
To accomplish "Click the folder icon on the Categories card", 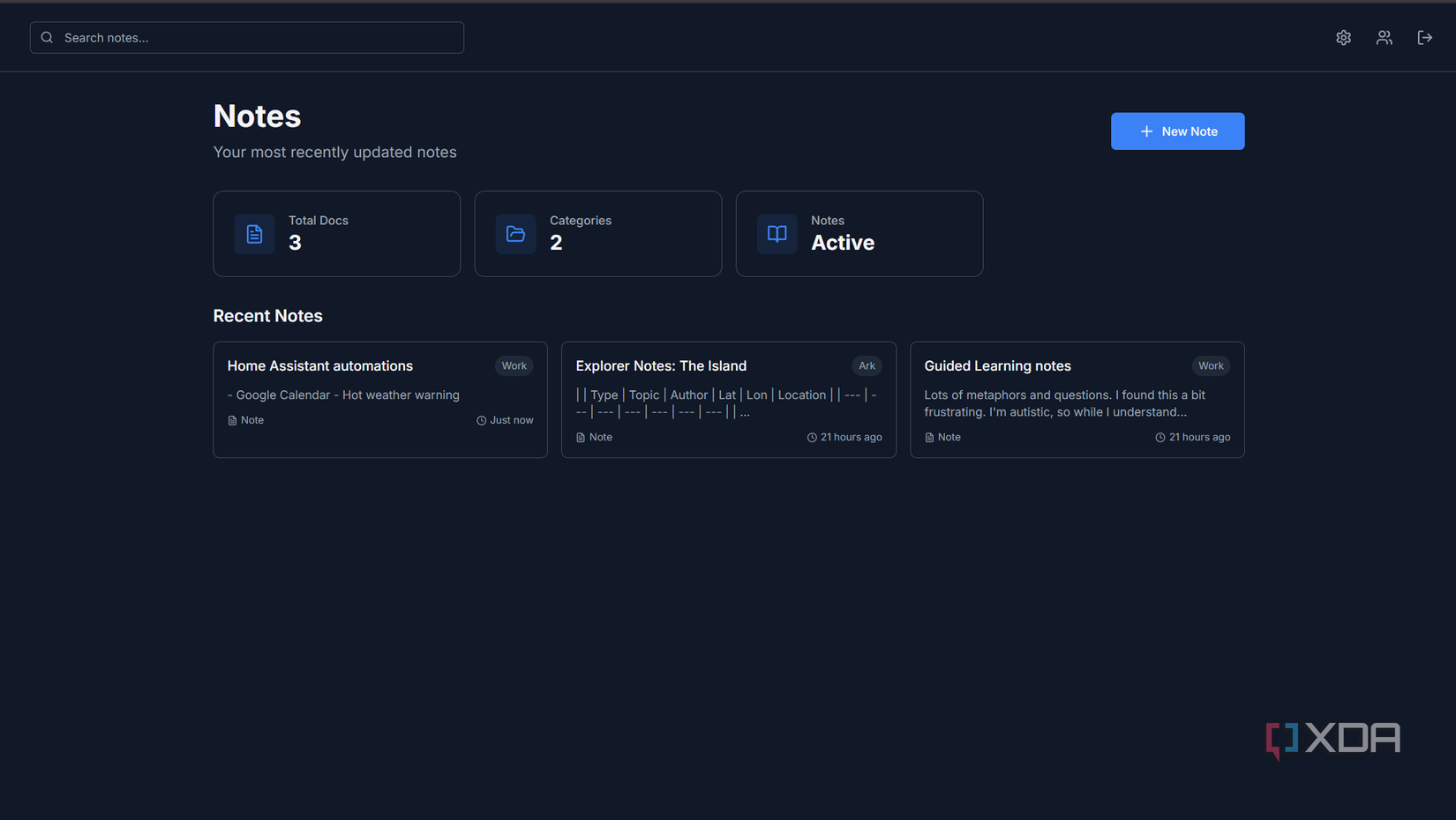I will (515, 234).
